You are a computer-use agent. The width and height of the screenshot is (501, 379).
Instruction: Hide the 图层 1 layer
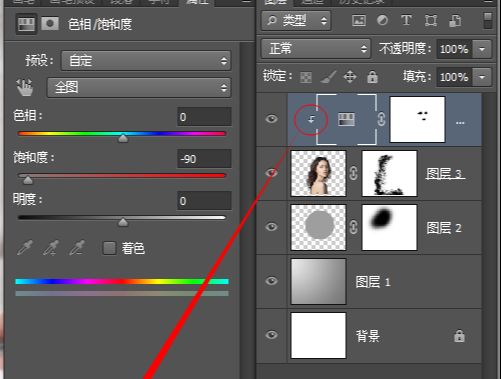272,281
